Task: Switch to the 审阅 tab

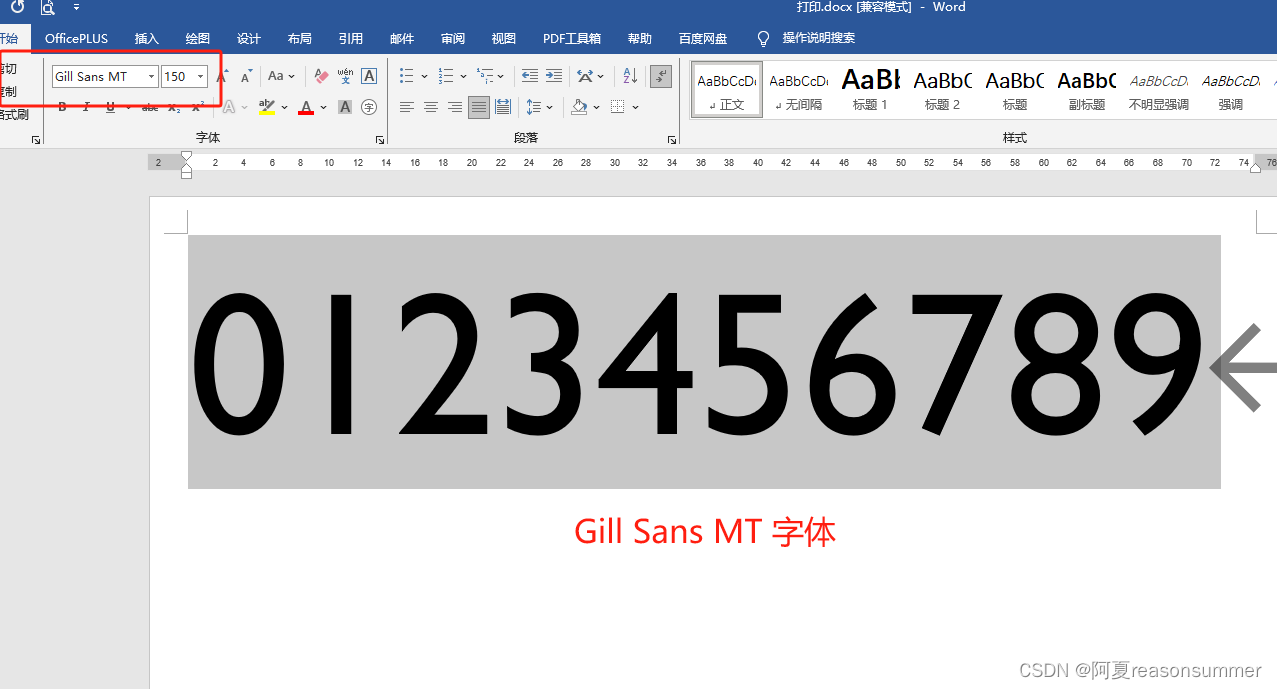Action: 452,39
